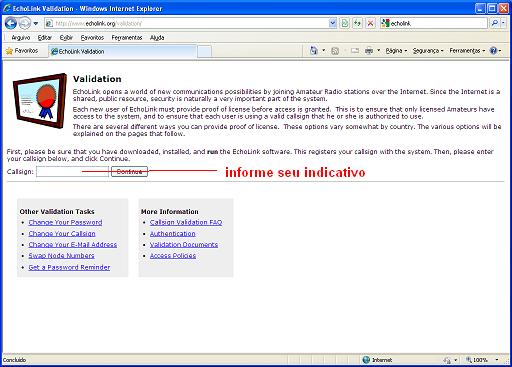Click the More Information heading
This screenshot has width=512, height=367.
tap(170, 212)
